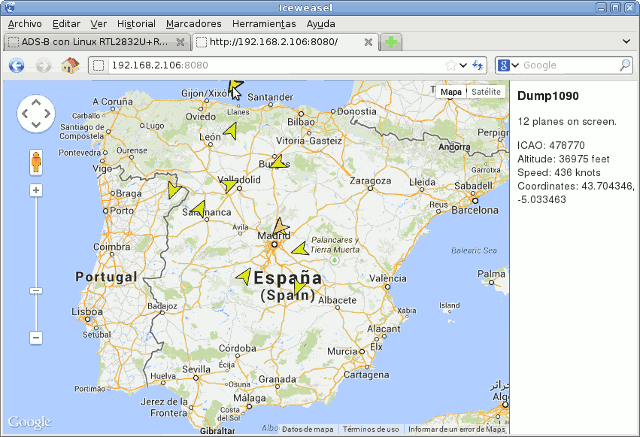640x437 pixels.
Task: Click the ICAO: 478770 text
Action: [x=551, y=145]
